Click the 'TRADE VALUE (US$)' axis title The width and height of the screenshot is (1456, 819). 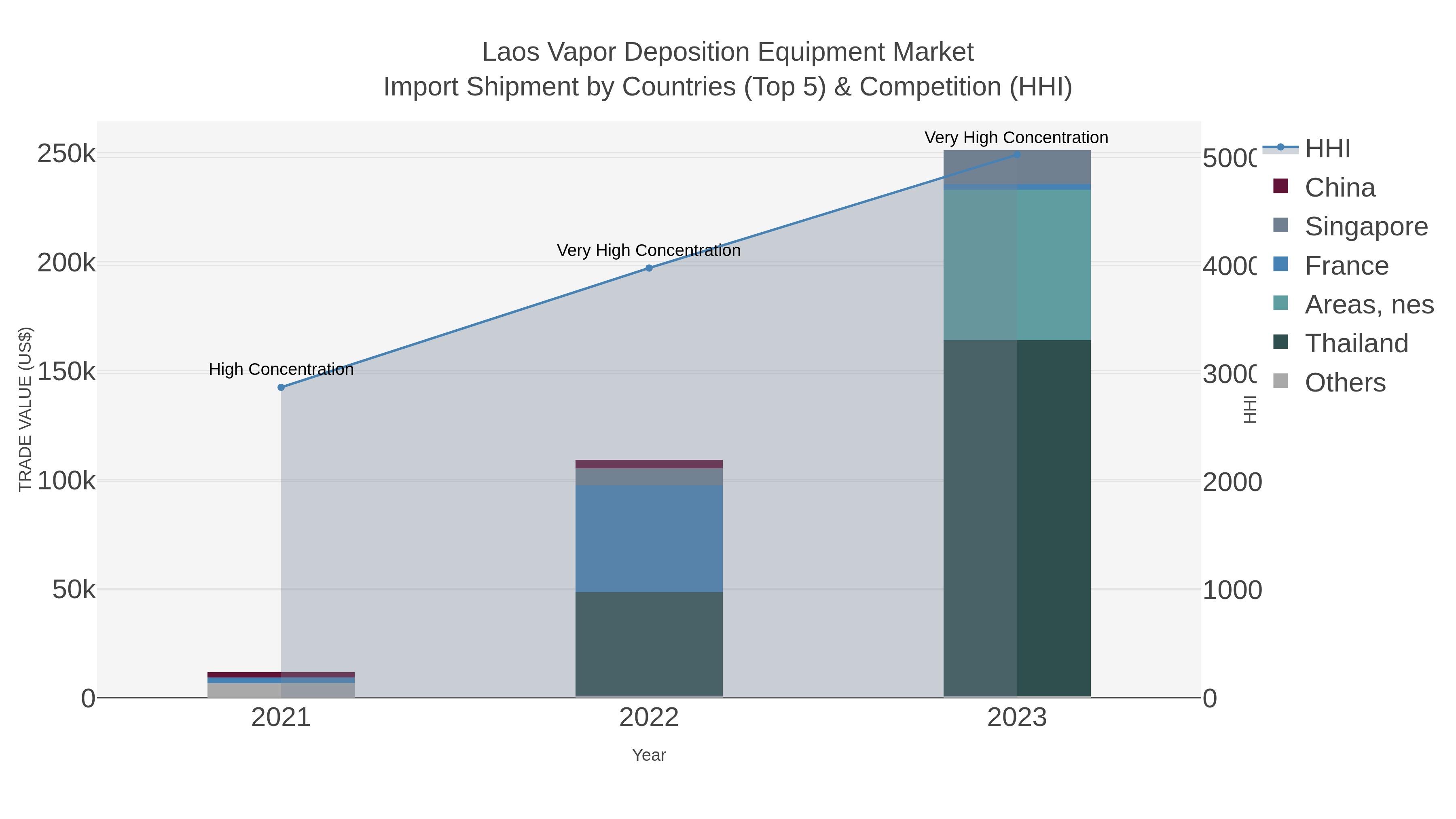pos(25,409)
